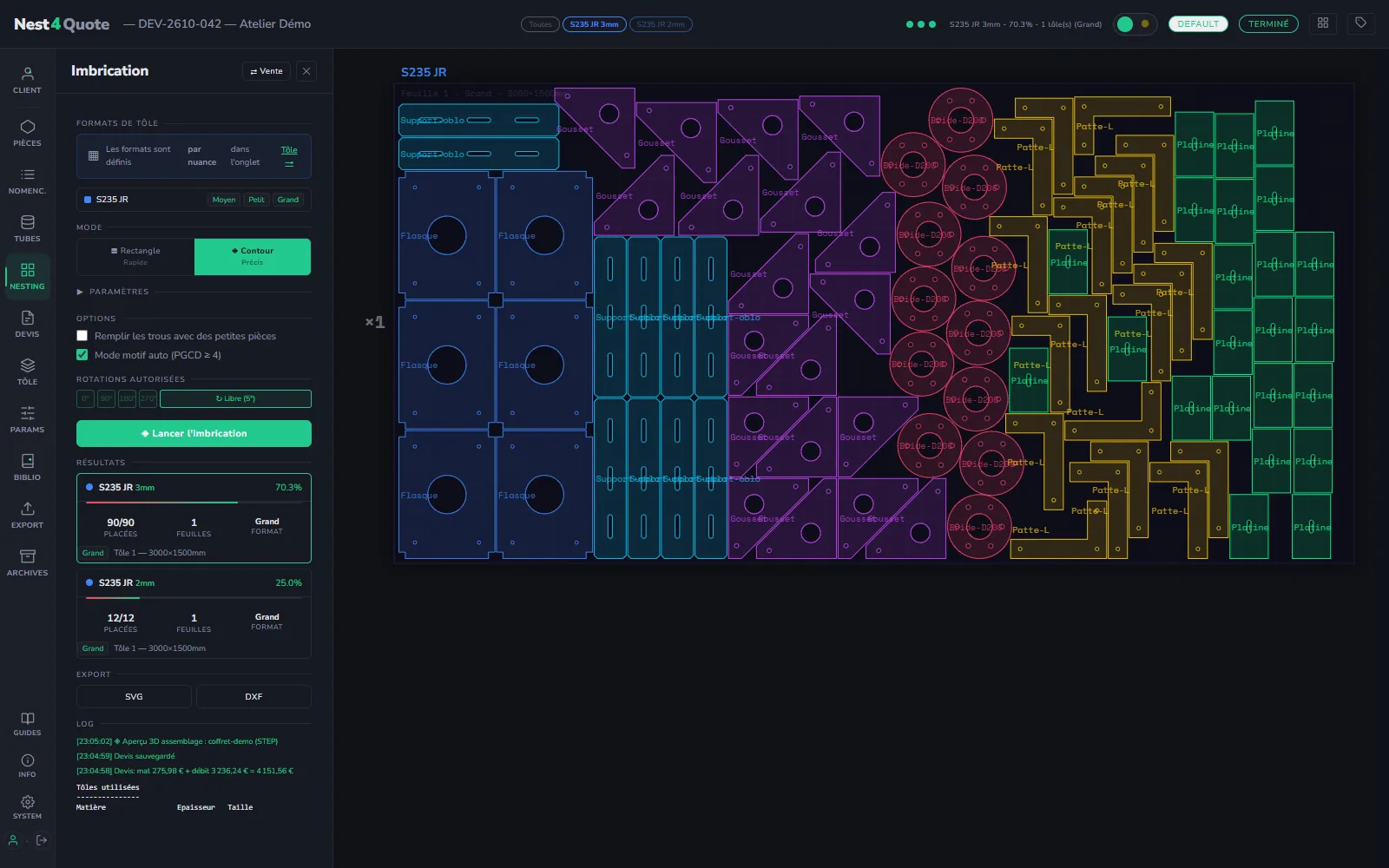Click the tag icon in top bar
Viewport: 1389px width, 868px height.
[1360, 23]
